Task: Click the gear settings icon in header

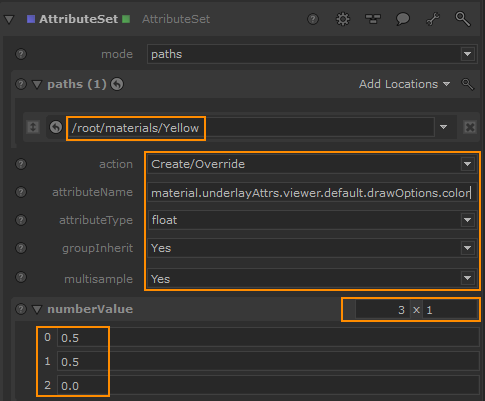Action: (343, 19)
